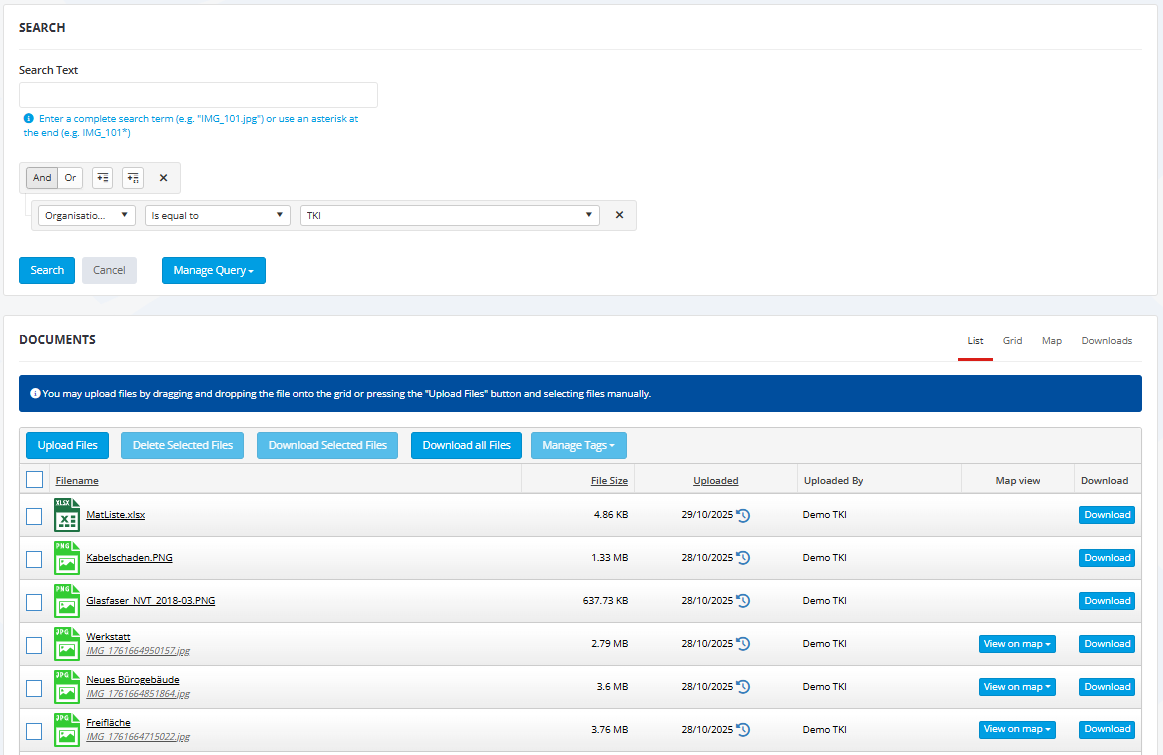This screenshot has height=755, width=1163.
Task: Click the JPG file icon for Werkstatt
Action: pyautogui.click(x=66, y=644)
